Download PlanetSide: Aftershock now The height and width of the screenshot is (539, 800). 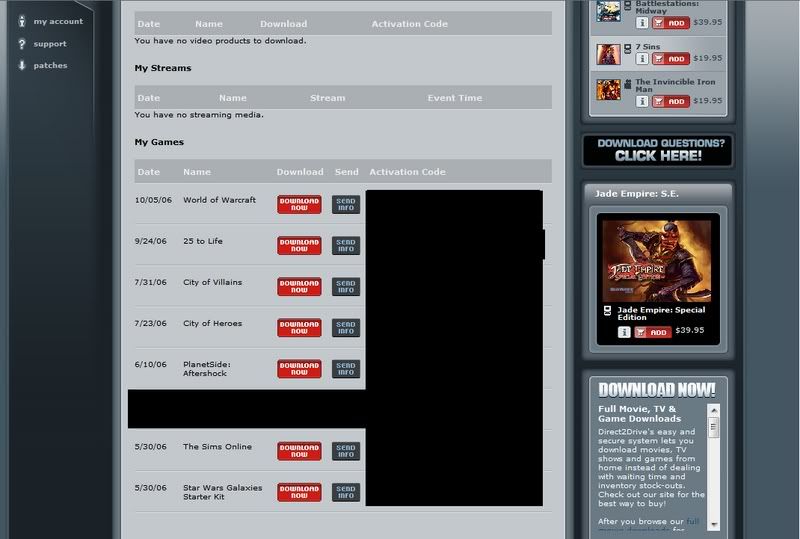click(299, 369)
